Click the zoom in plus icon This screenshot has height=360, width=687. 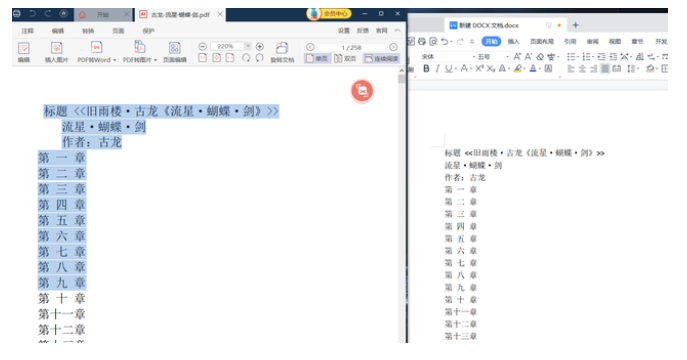point(259,46)
